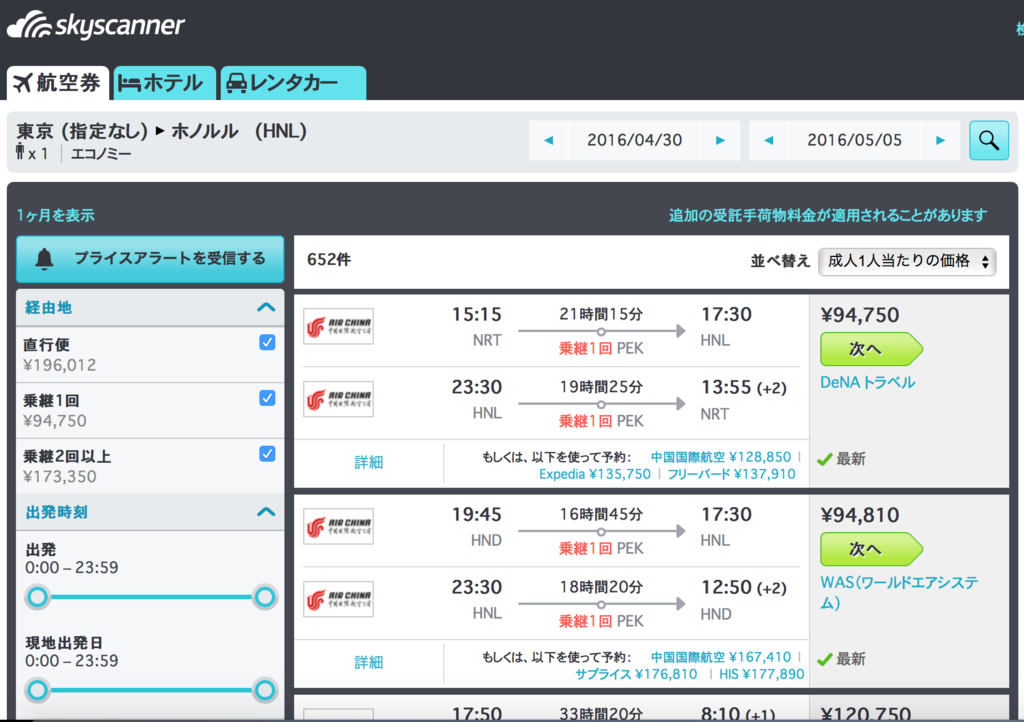This screenshot has width=1024, height=722.
Task: Uncheck the 直行便 checkbox
Action: [267, 343]
